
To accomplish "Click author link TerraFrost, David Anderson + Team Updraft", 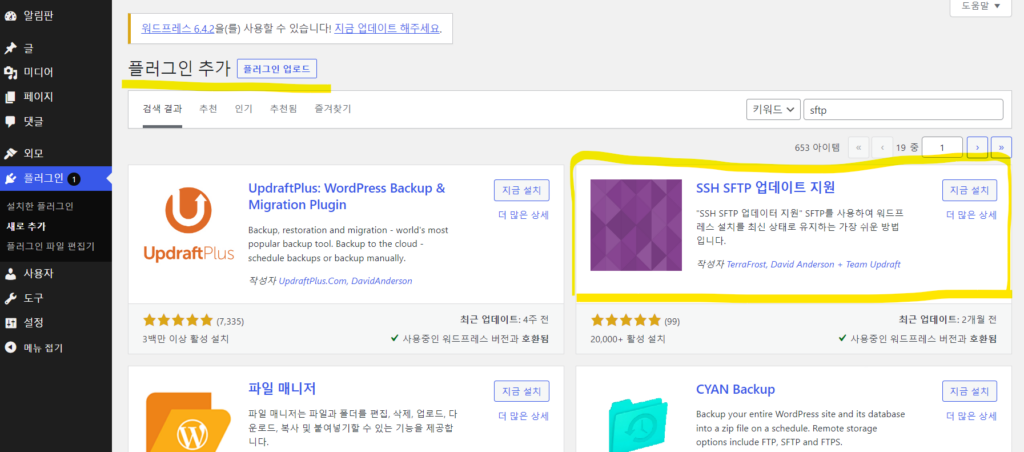I will [814, 265].
